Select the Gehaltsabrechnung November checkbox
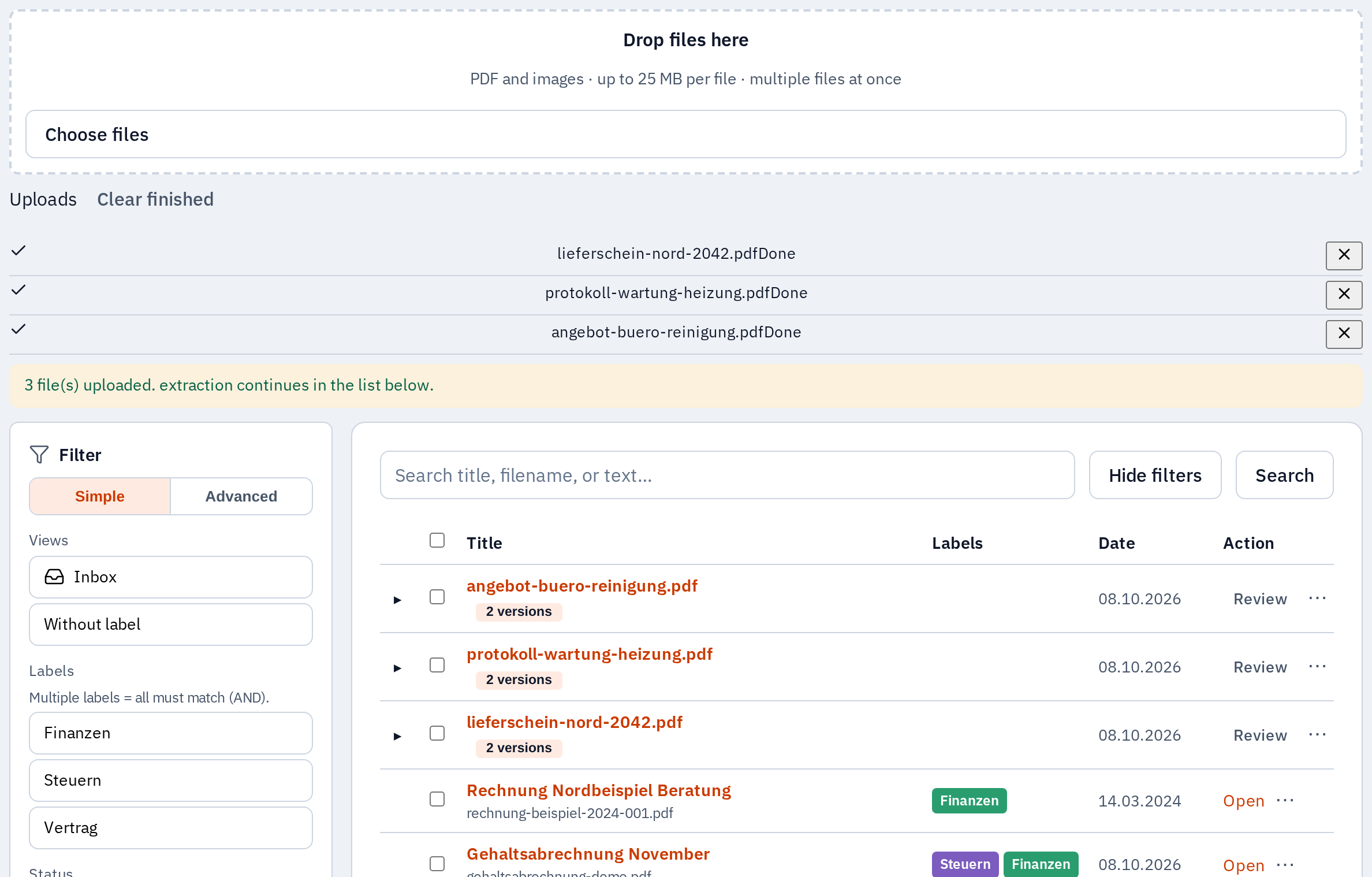This screenshot has width=1372, height=877. 437,864
